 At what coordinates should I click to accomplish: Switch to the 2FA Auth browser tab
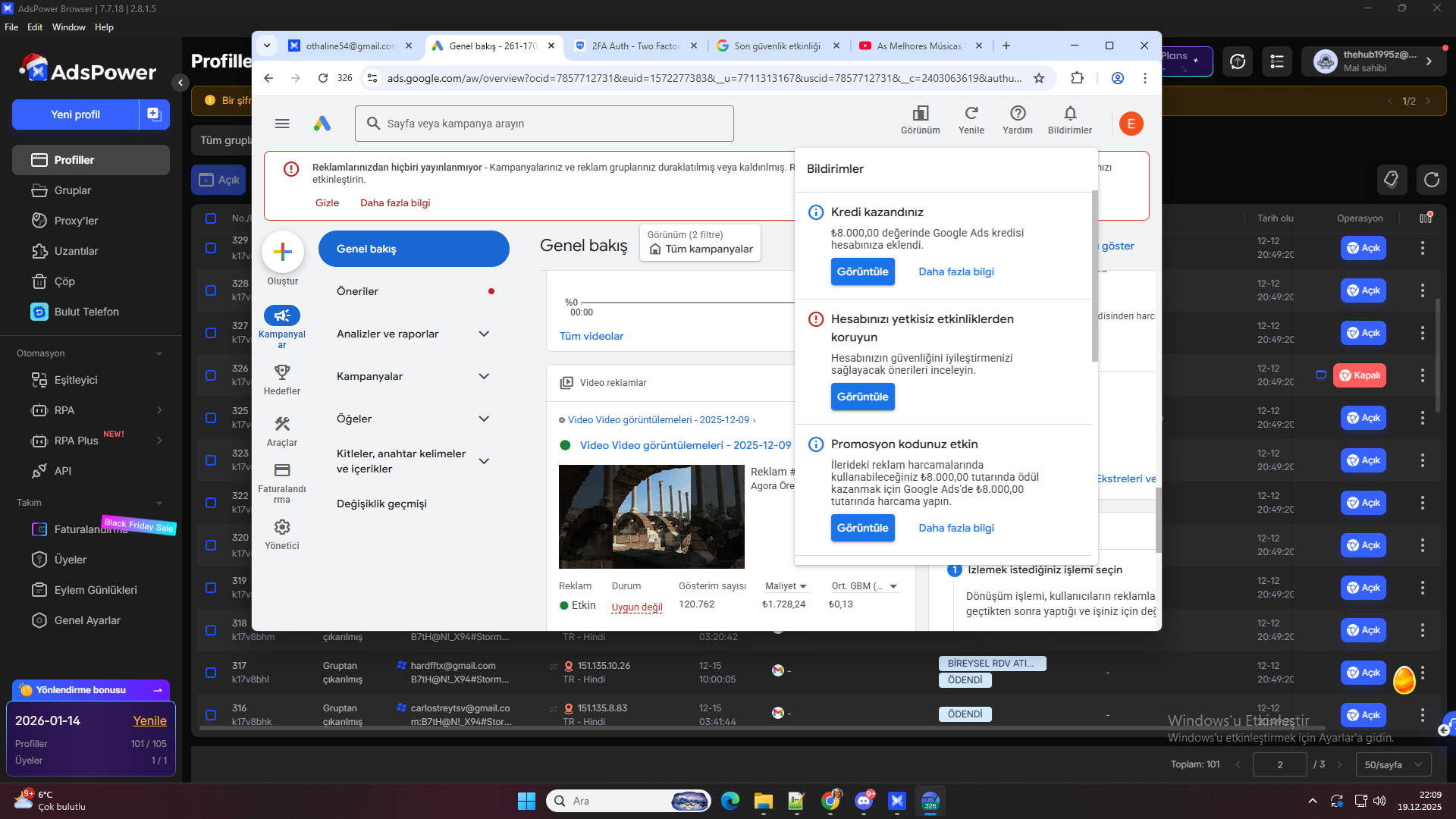pos(635,46)
